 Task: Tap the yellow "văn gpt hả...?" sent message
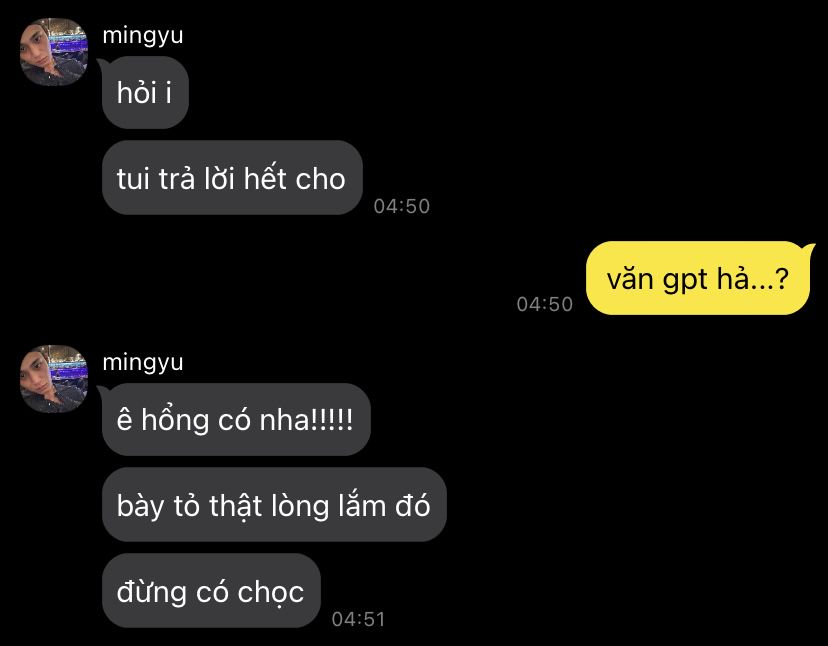698,278
